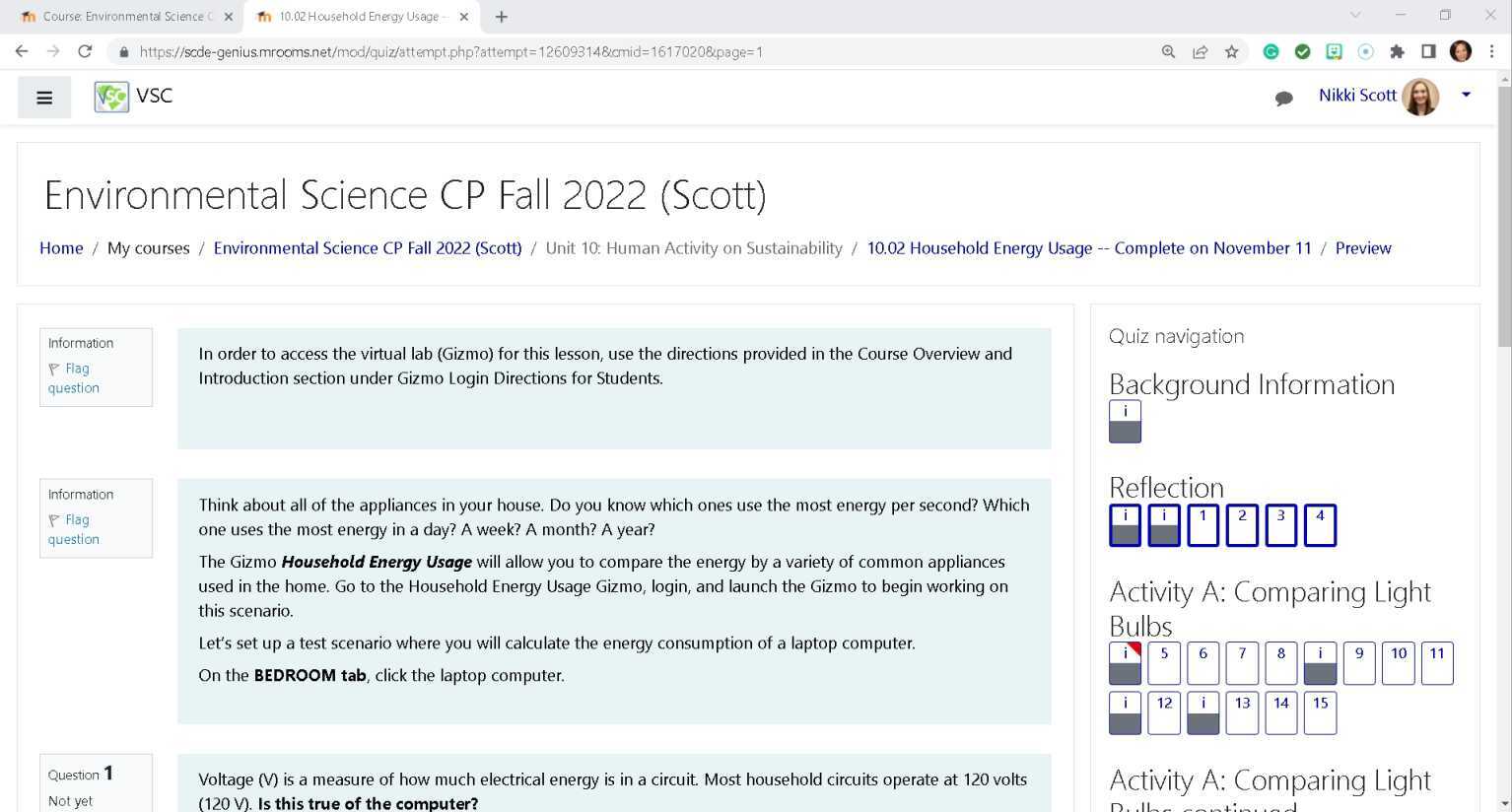Click the page reload icon

[85, 51]
